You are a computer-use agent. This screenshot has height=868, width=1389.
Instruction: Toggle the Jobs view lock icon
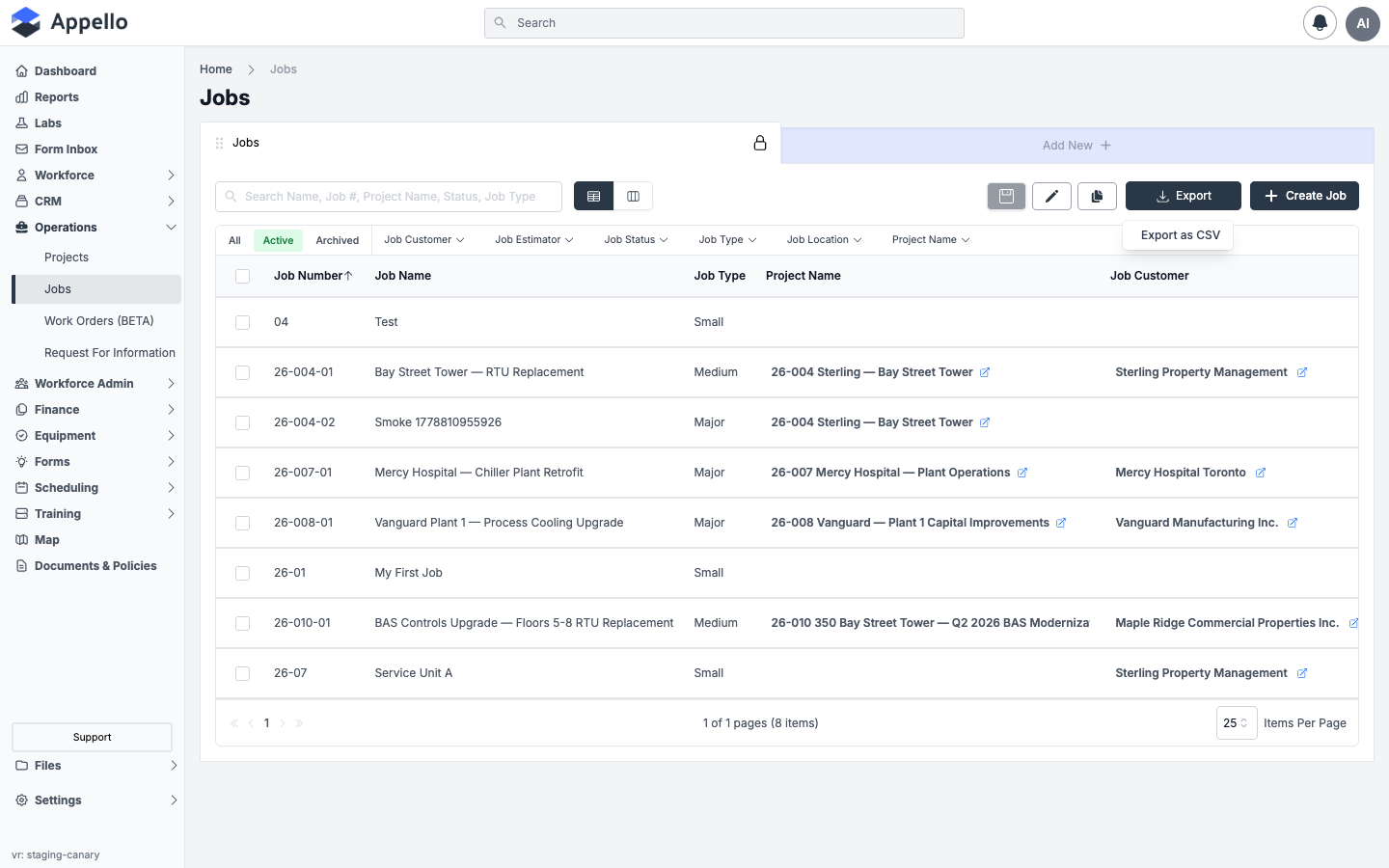[760, 143]
